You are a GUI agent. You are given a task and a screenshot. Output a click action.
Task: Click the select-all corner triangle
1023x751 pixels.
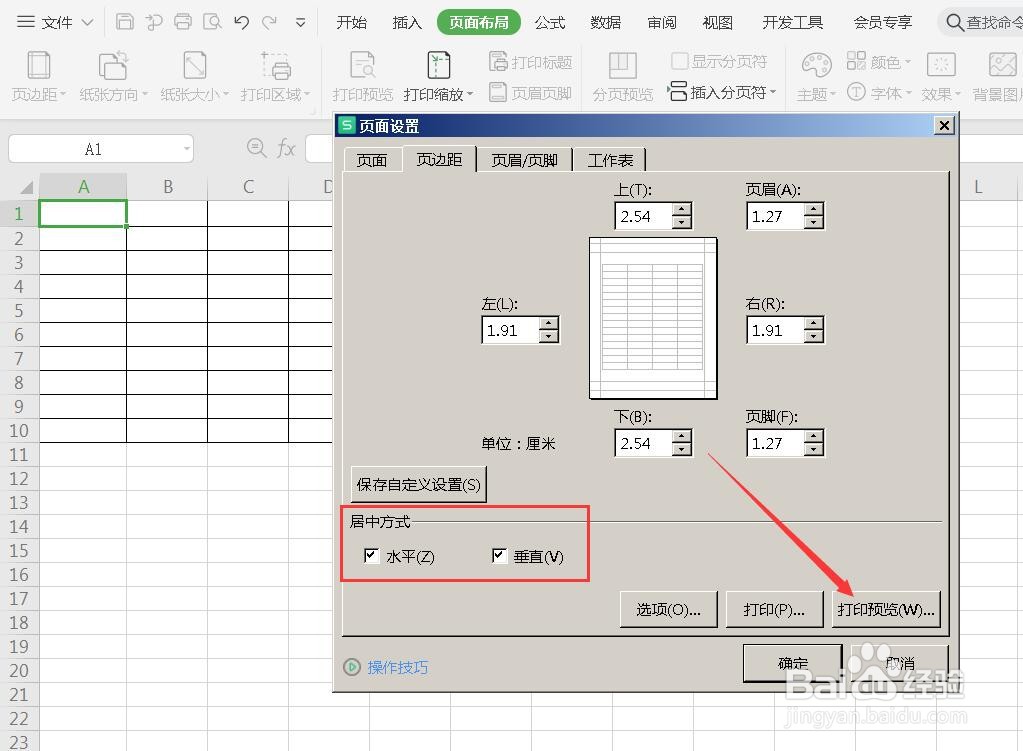26,188
